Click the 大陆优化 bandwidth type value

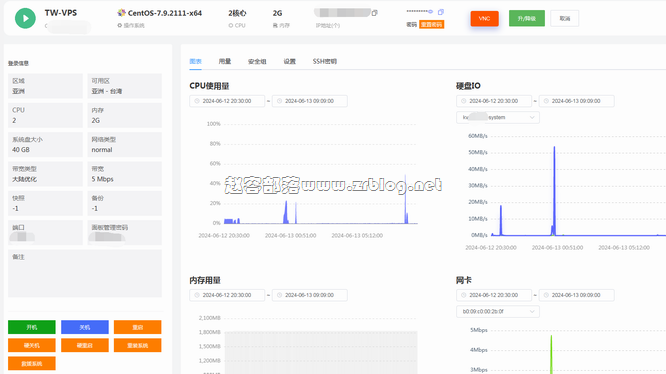25,179
